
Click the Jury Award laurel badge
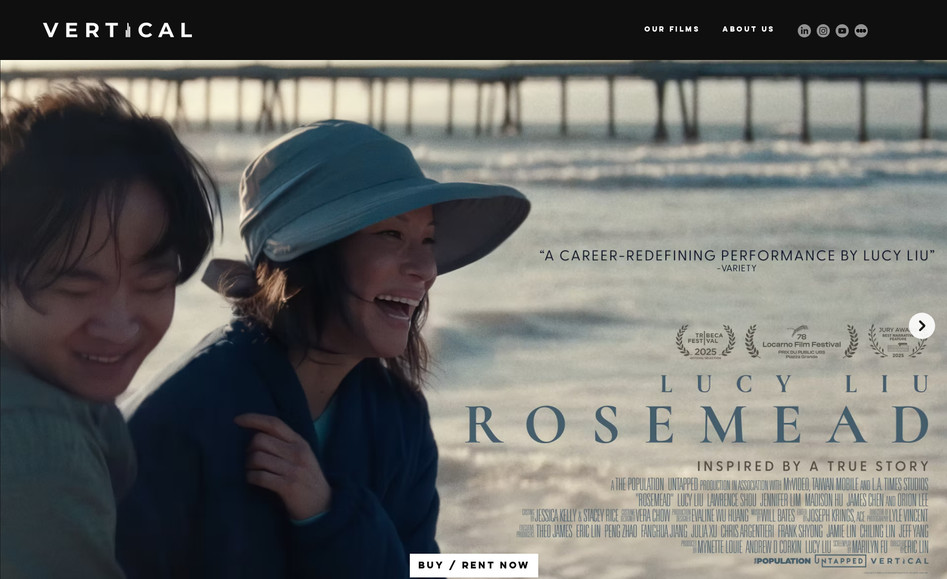coord(890,340)
